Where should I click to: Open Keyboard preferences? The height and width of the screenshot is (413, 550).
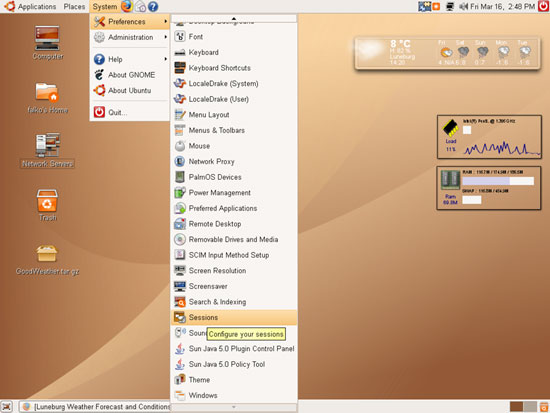tap(234, 52)
